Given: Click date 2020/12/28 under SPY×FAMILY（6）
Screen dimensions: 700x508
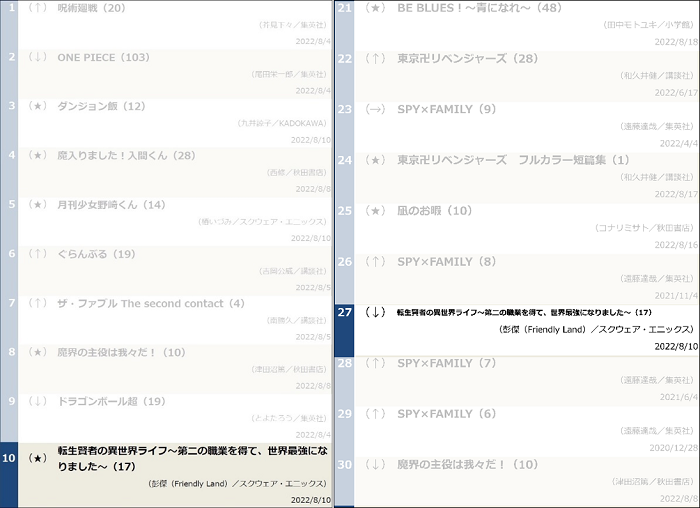Looking at the screenshot, I should (x=673, y=448).
